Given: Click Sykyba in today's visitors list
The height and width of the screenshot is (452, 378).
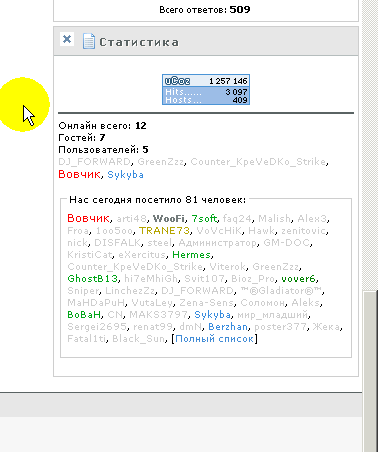Looking at the screenshot, I should pos(213,315).
